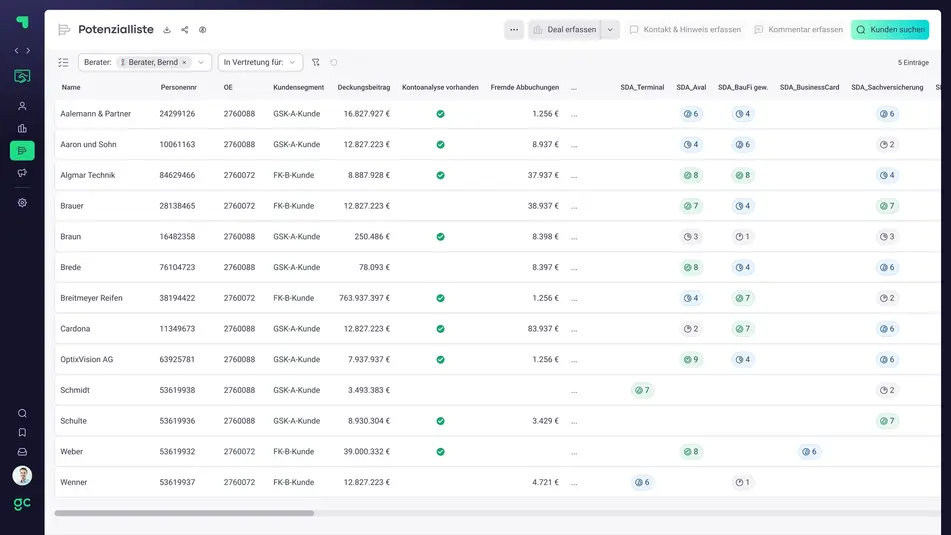Viewport: 951px width, 535px height.
Task: Click the horizontal table scrollbar
Action: [184, 513]
